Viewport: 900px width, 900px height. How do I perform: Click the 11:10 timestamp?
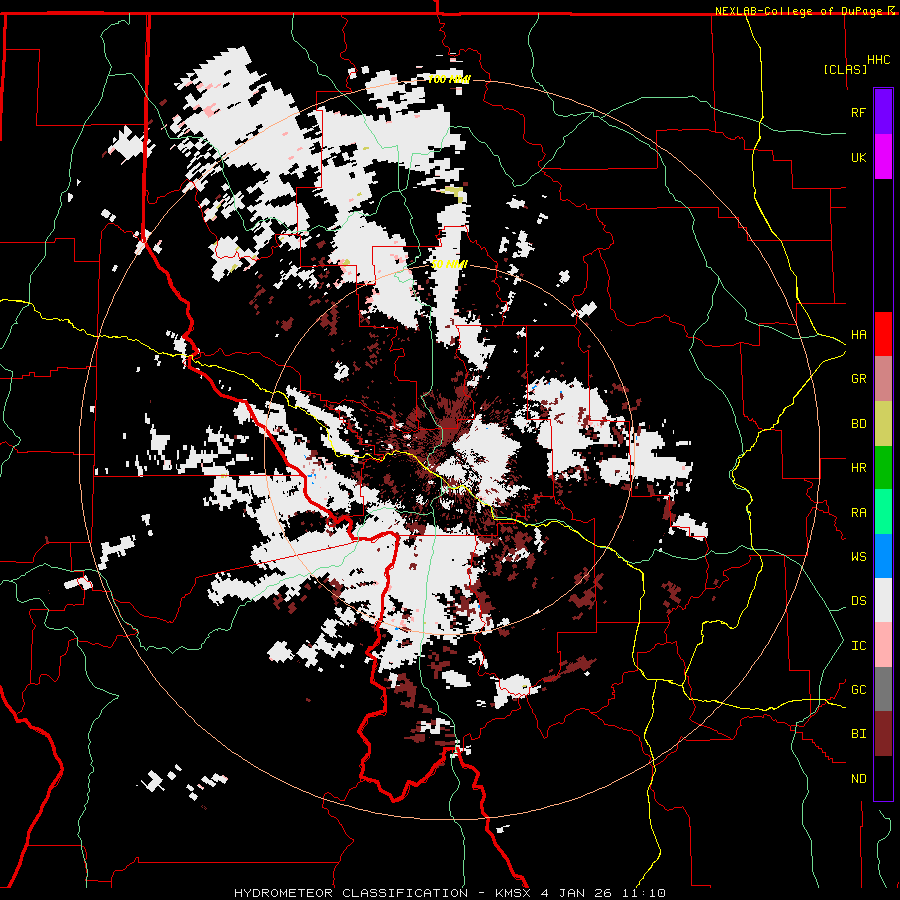click(643, 893)
